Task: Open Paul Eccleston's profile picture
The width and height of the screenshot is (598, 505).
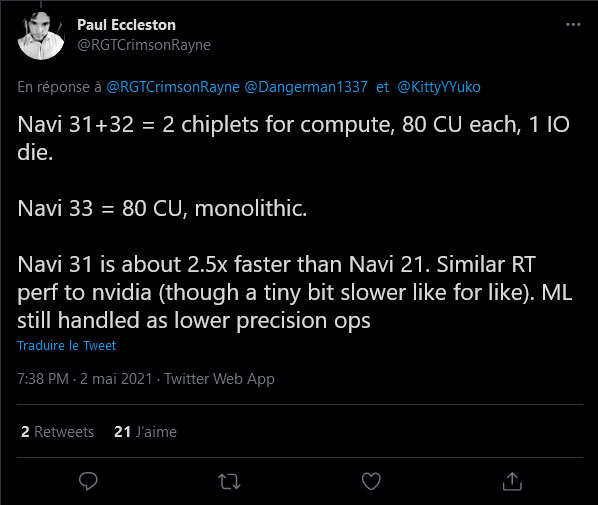Action: click(x=41, y=36)
